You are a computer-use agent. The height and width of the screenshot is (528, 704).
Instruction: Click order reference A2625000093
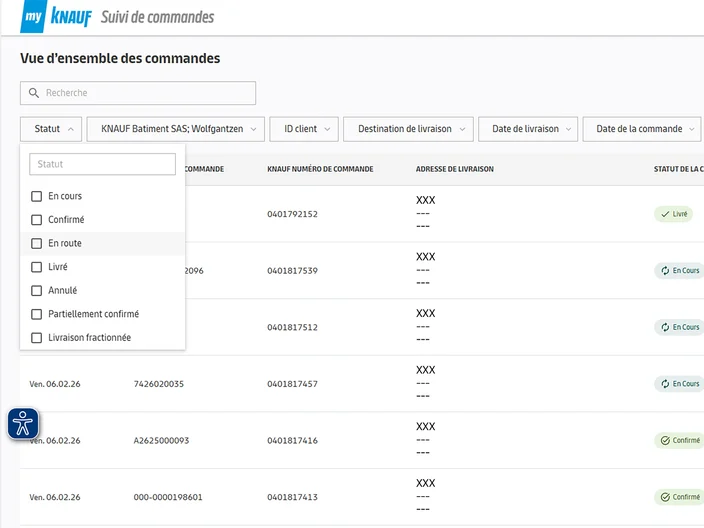coord(161,440)
